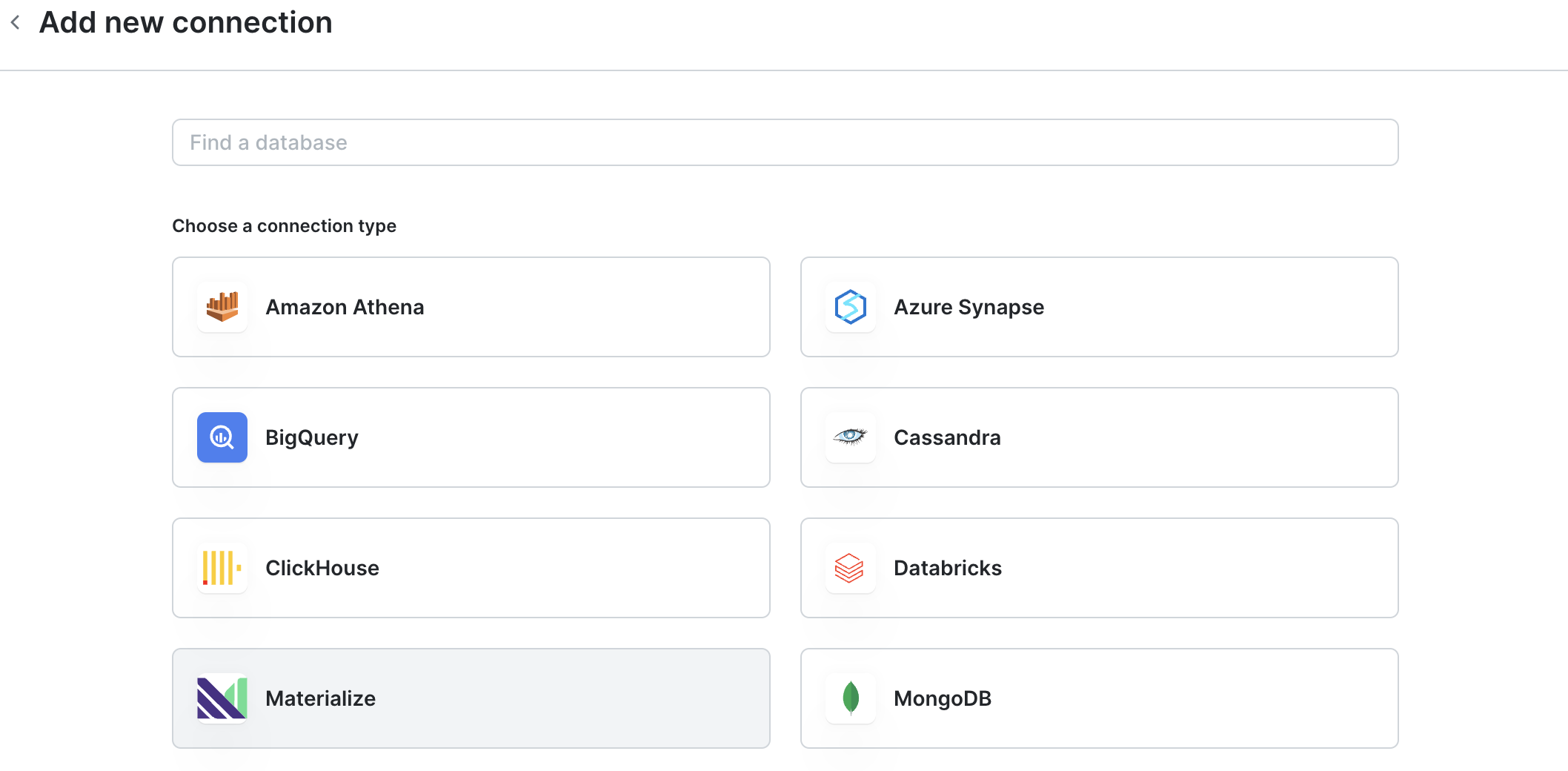Image resolution: width=1568 pixels, height=771 pixels.
Task: Click the Cassandra eye icon
Action: pos(850,437)
